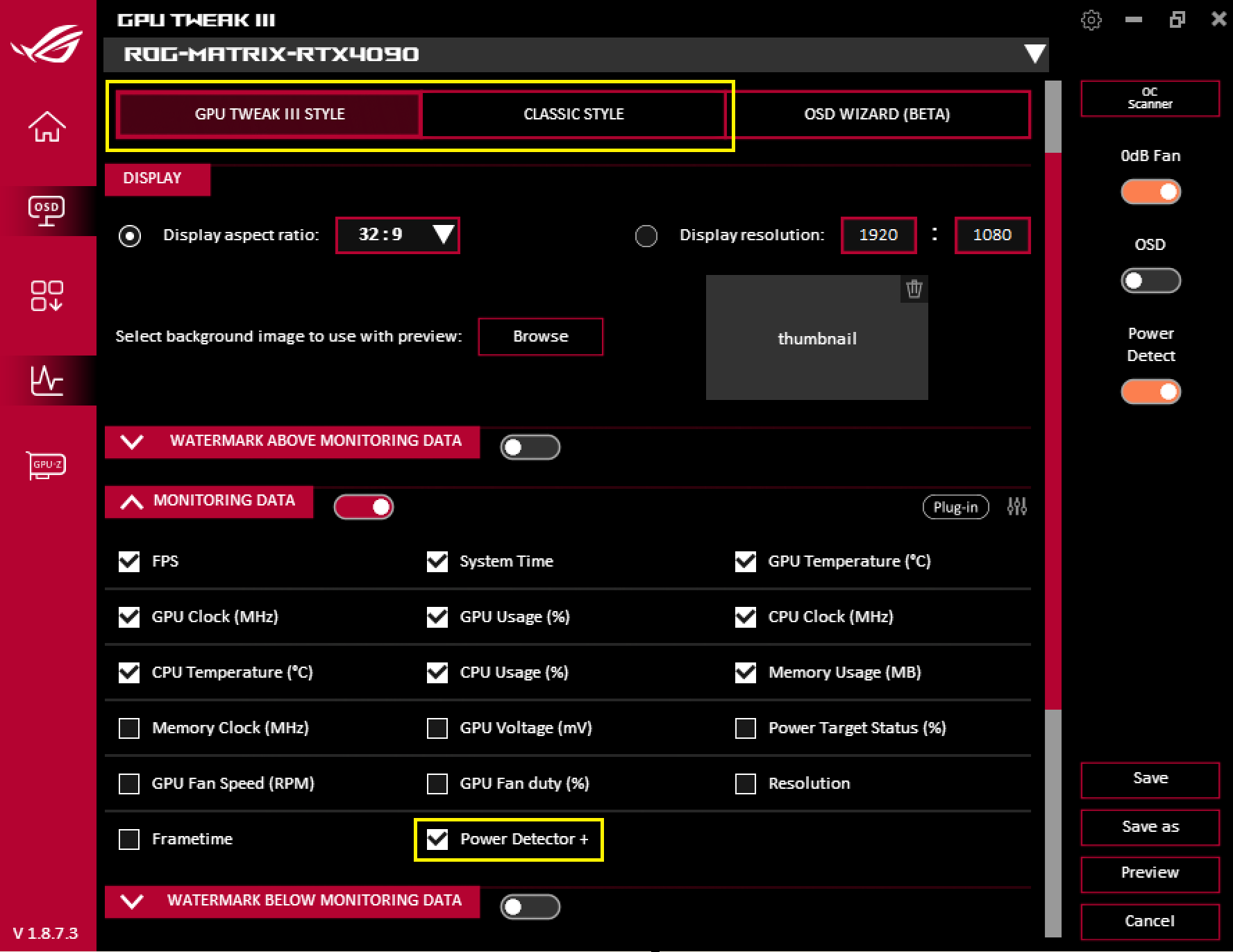Click the Save as button

click(x=1150, y=827)
